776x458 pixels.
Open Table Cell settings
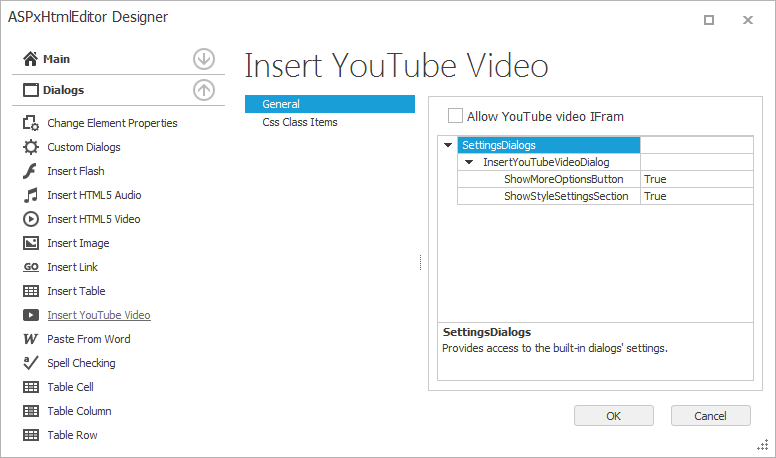click(70, 387)
